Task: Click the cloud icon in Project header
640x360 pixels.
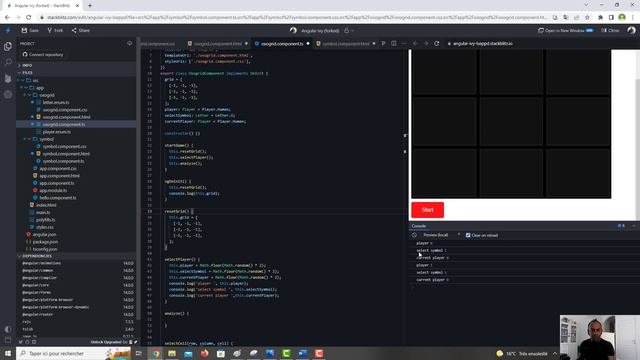Action: point(129,43)
